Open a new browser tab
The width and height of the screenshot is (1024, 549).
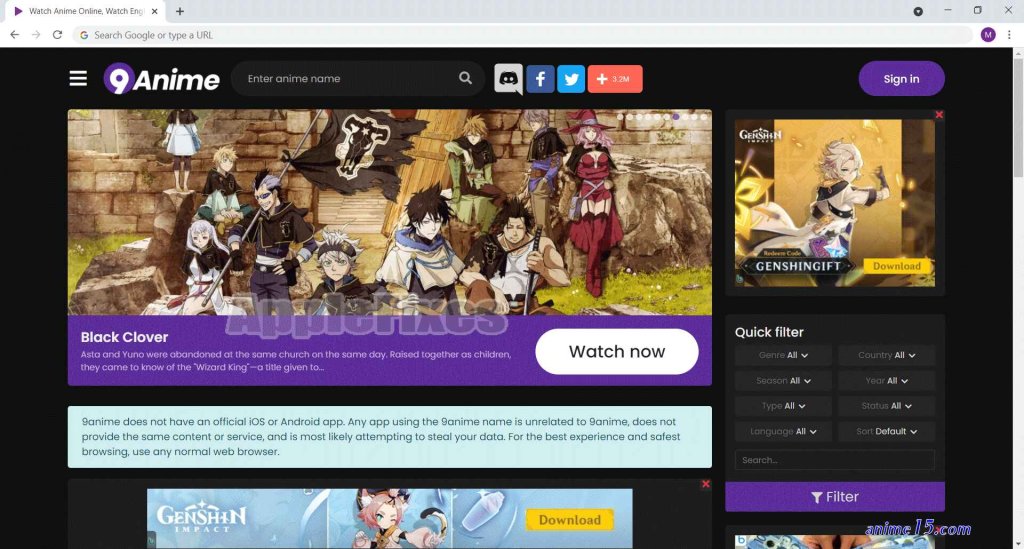(180, 11)
